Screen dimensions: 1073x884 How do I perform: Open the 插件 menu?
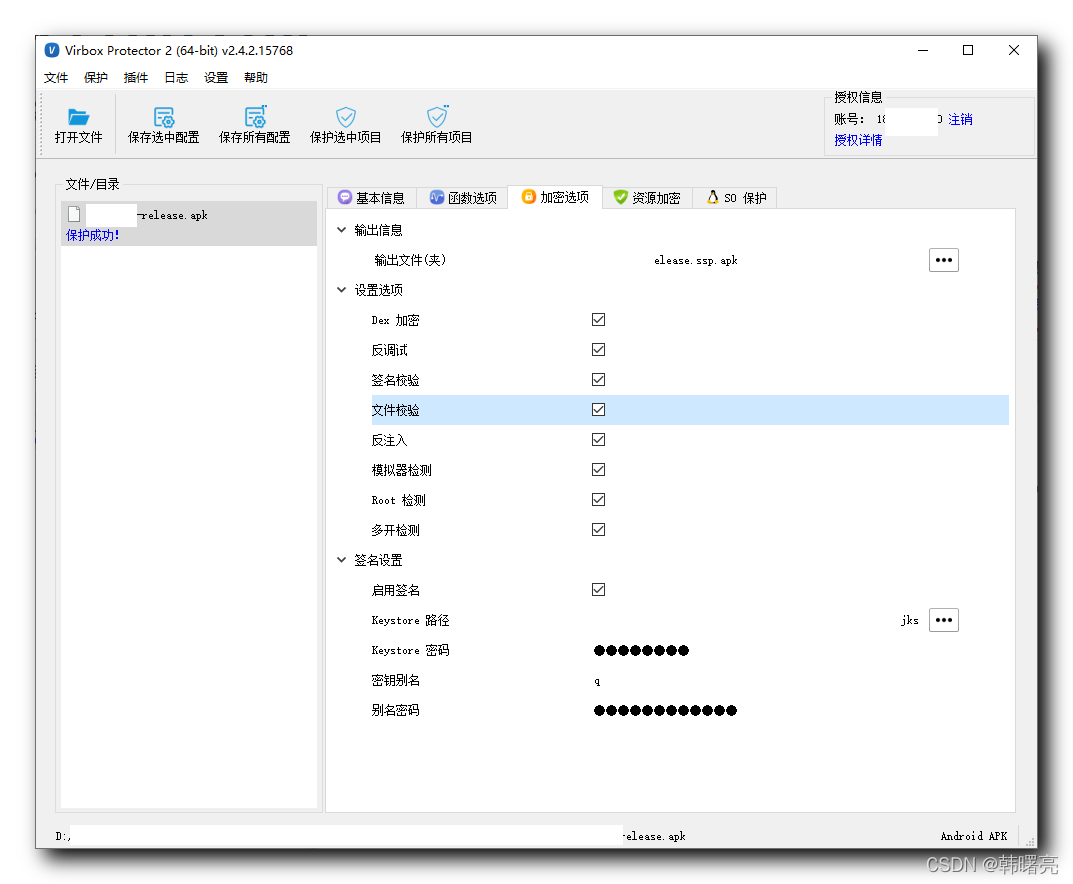[135, 77]
